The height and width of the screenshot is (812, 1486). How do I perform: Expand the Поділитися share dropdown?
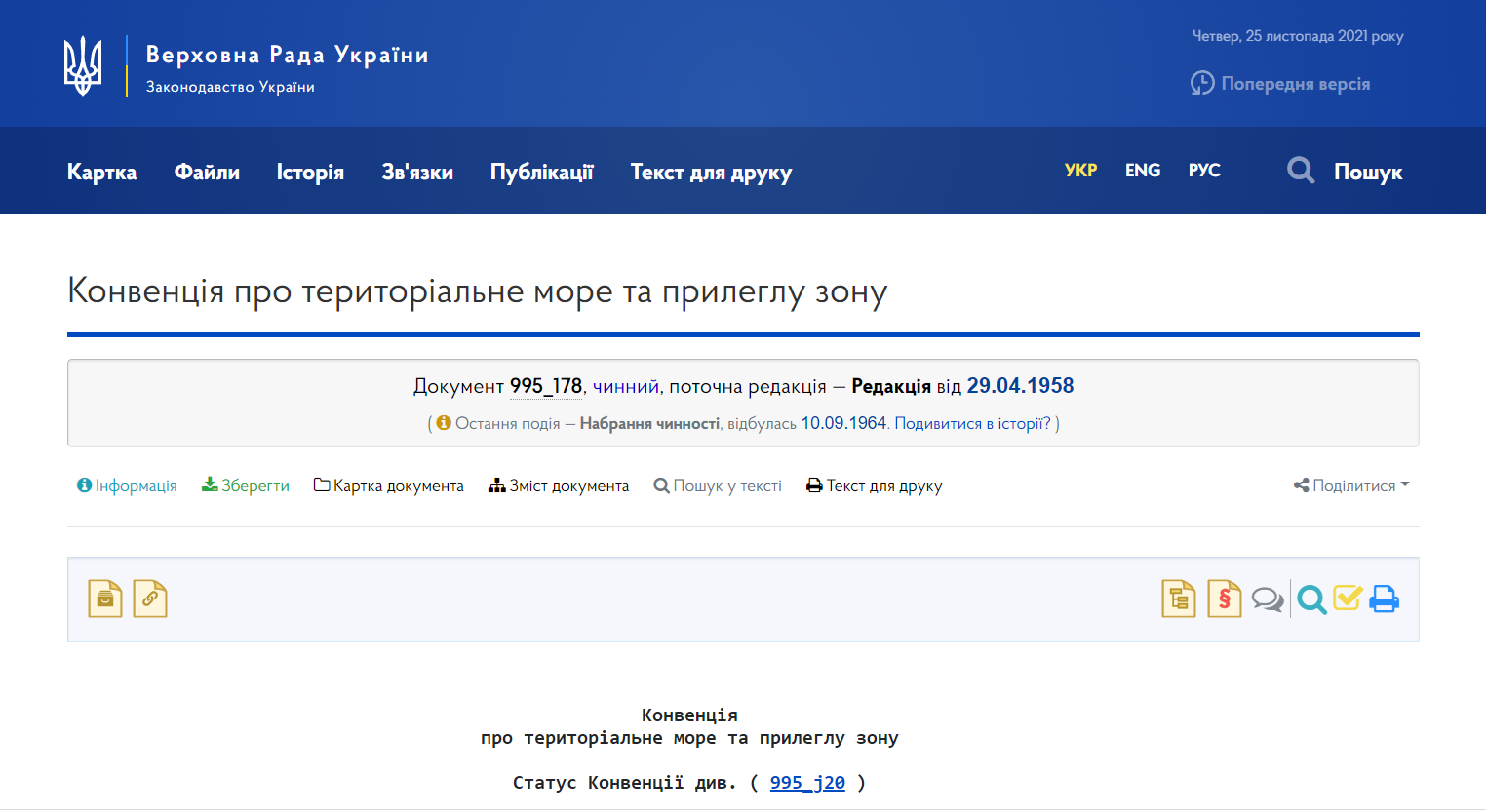(x=1351, y=485)
